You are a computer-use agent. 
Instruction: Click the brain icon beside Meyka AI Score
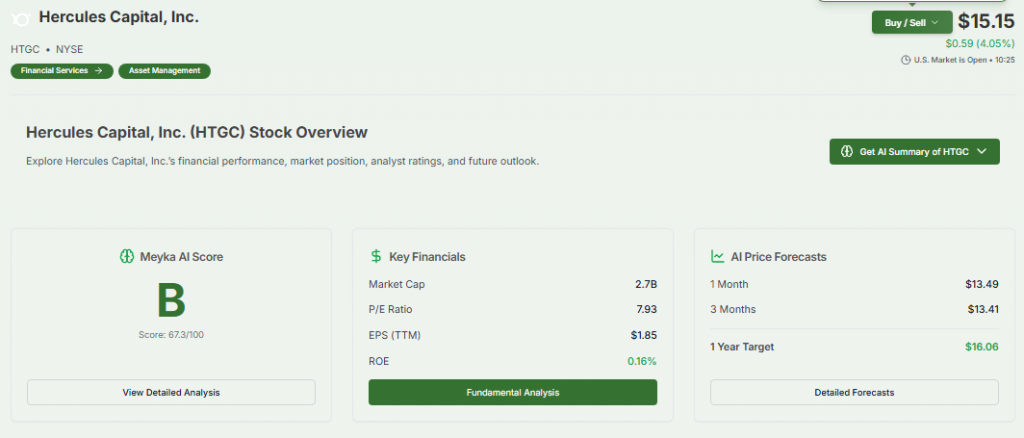click(x=127, y=257)
